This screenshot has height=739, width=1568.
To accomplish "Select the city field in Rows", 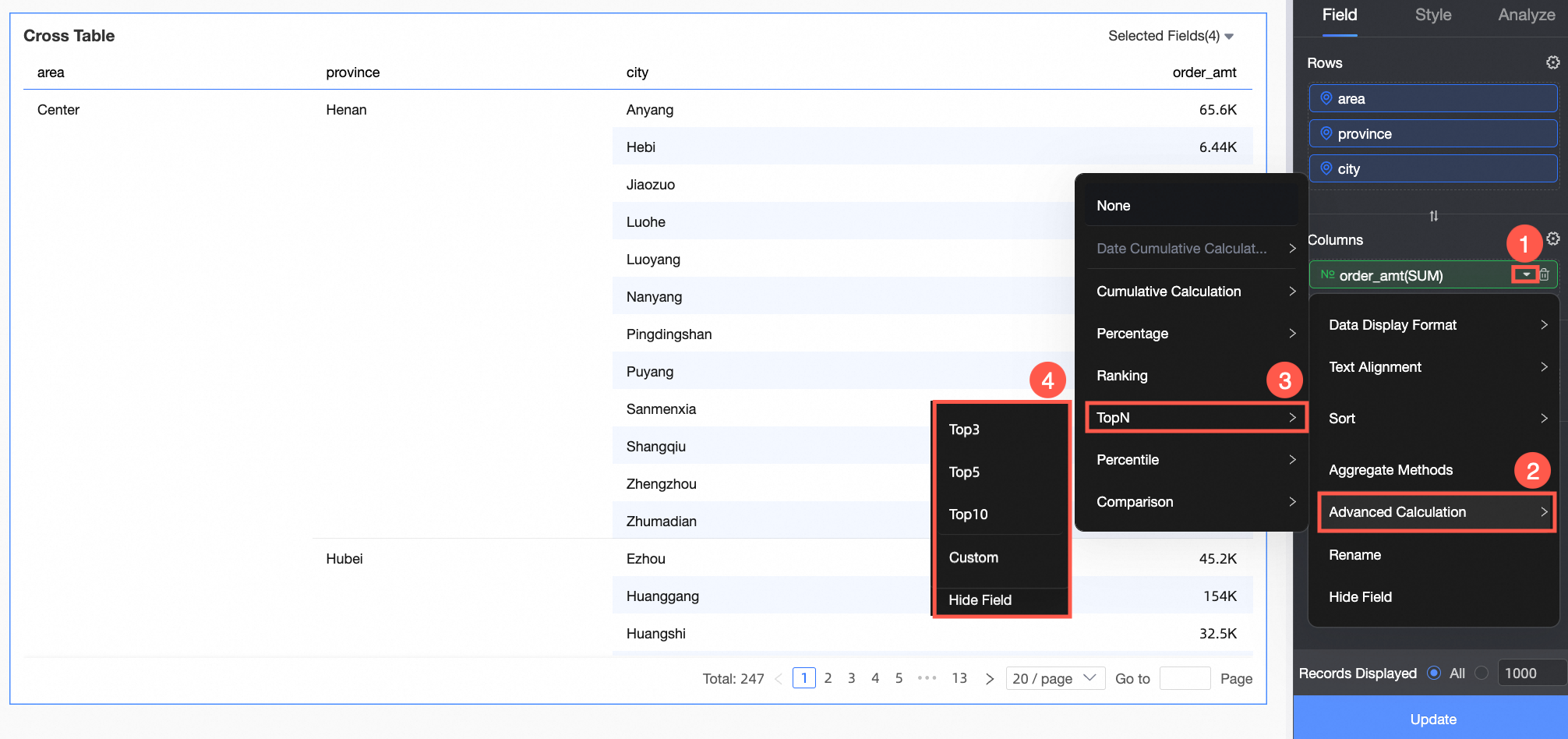I will pos(1433,168).
